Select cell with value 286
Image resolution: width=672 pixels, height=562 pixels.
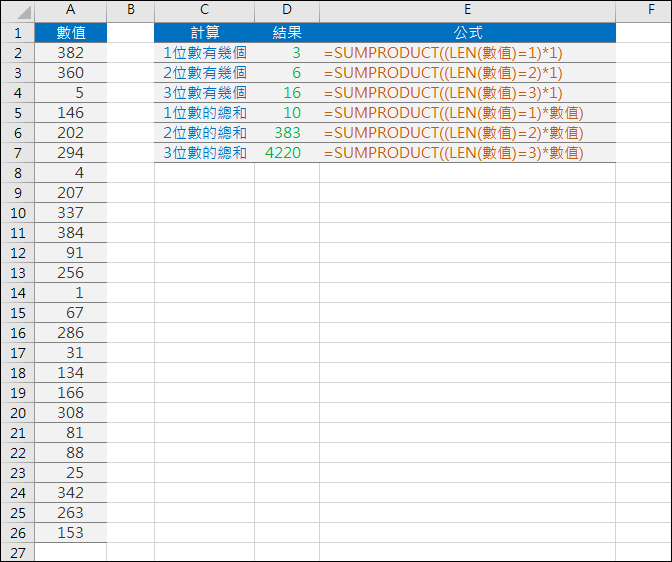(x=71, y=333)
